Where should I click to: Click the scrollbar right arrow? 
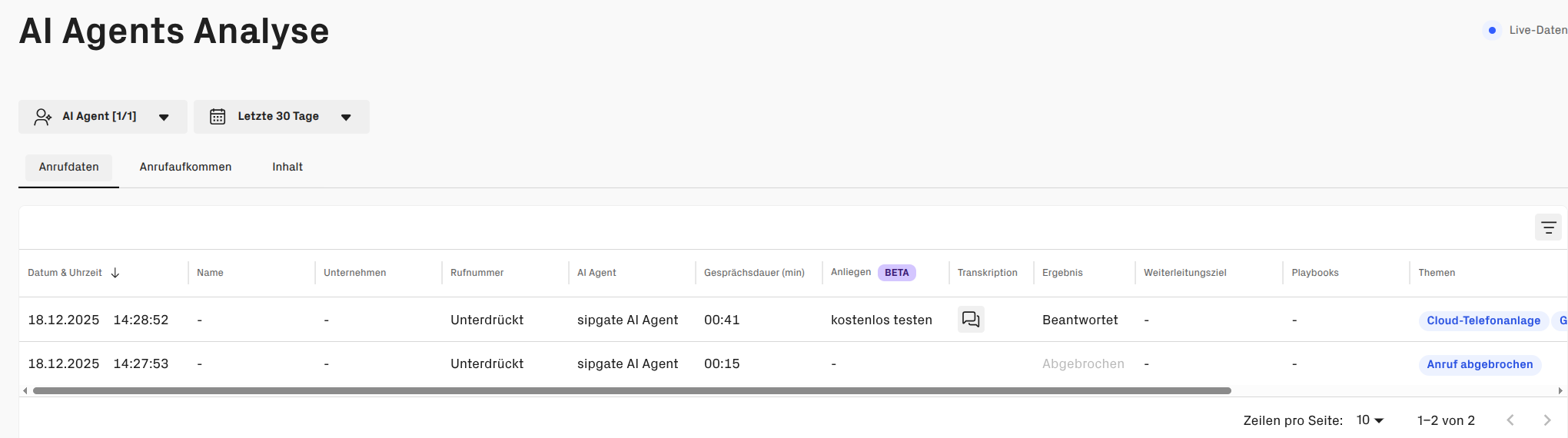click(x=1560, y=390)
